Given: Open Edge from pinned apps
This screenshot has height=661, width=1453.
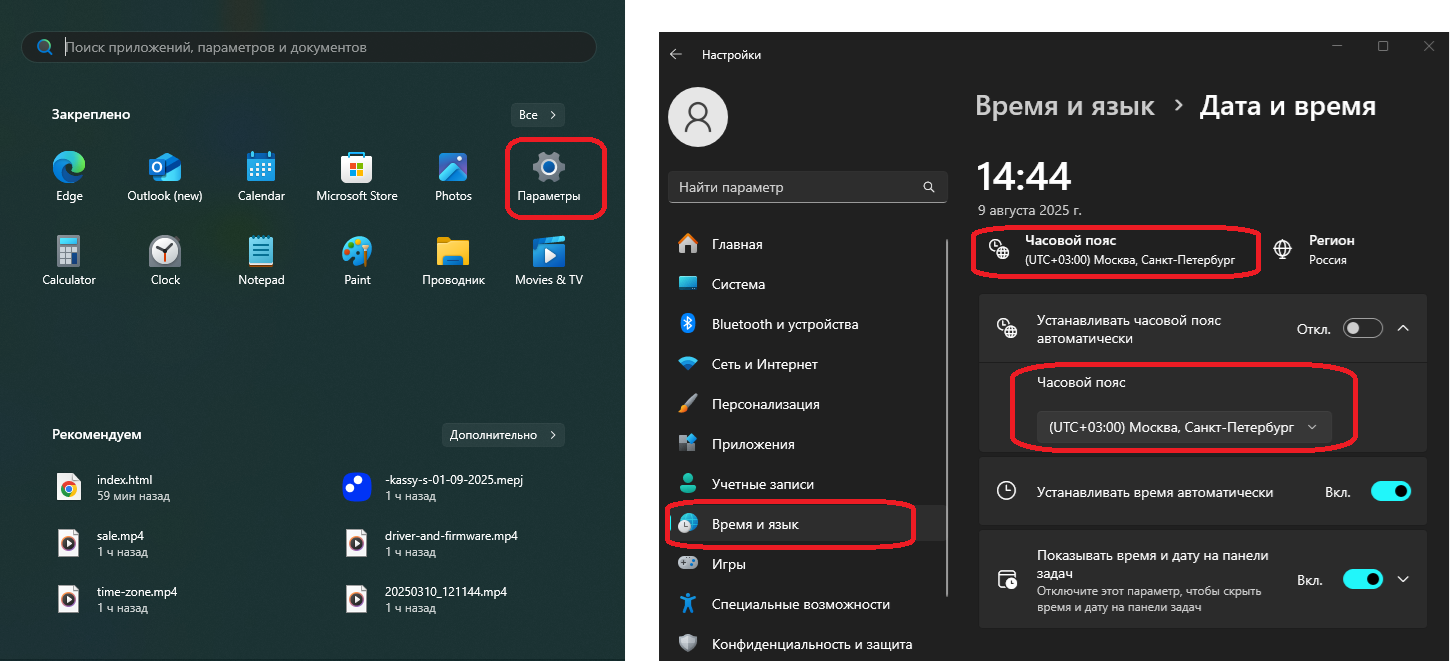Looking at the screenshot, I should tap(69, 177).
